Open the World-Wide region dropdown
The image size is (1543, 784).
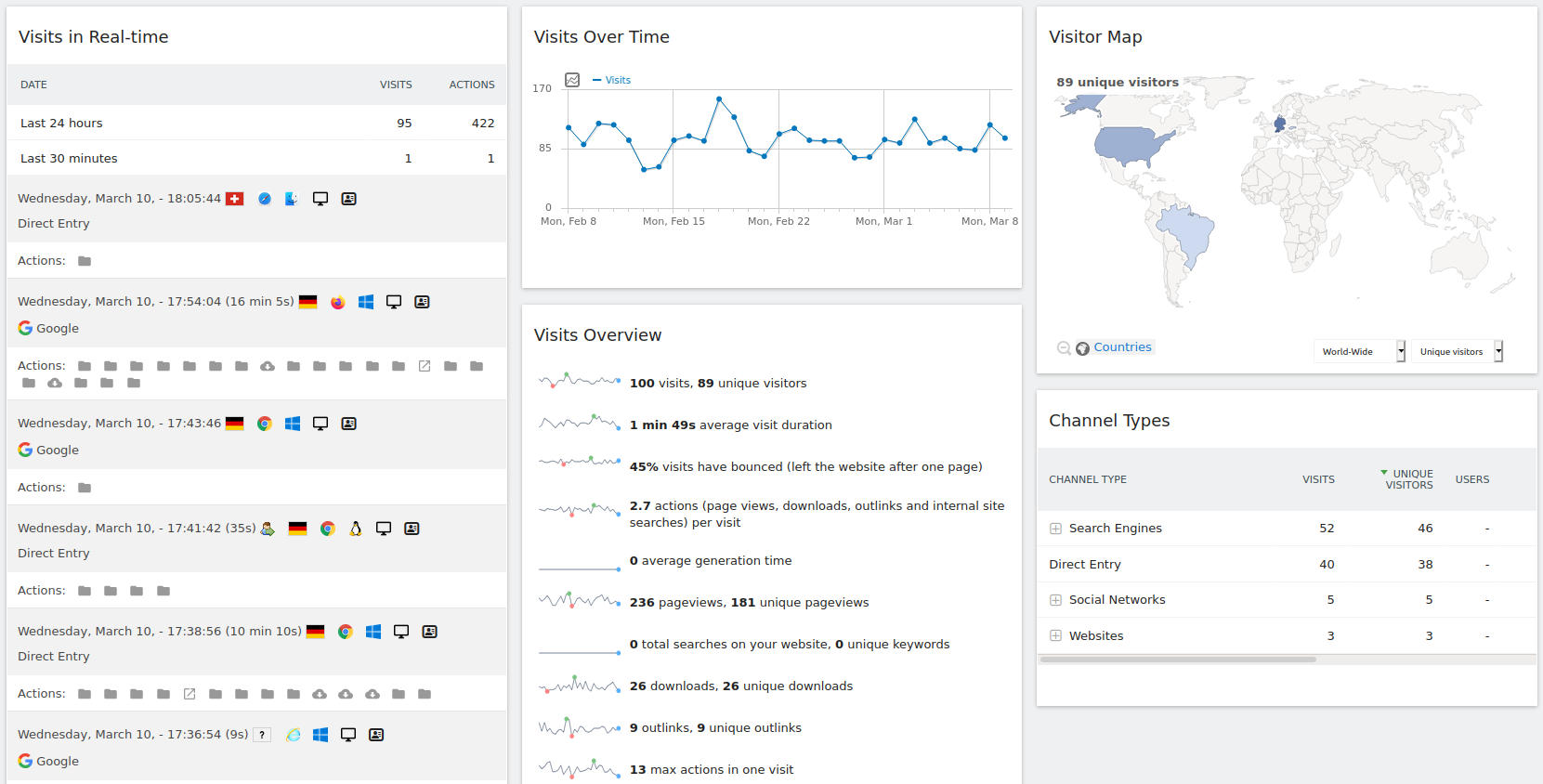1359,351
